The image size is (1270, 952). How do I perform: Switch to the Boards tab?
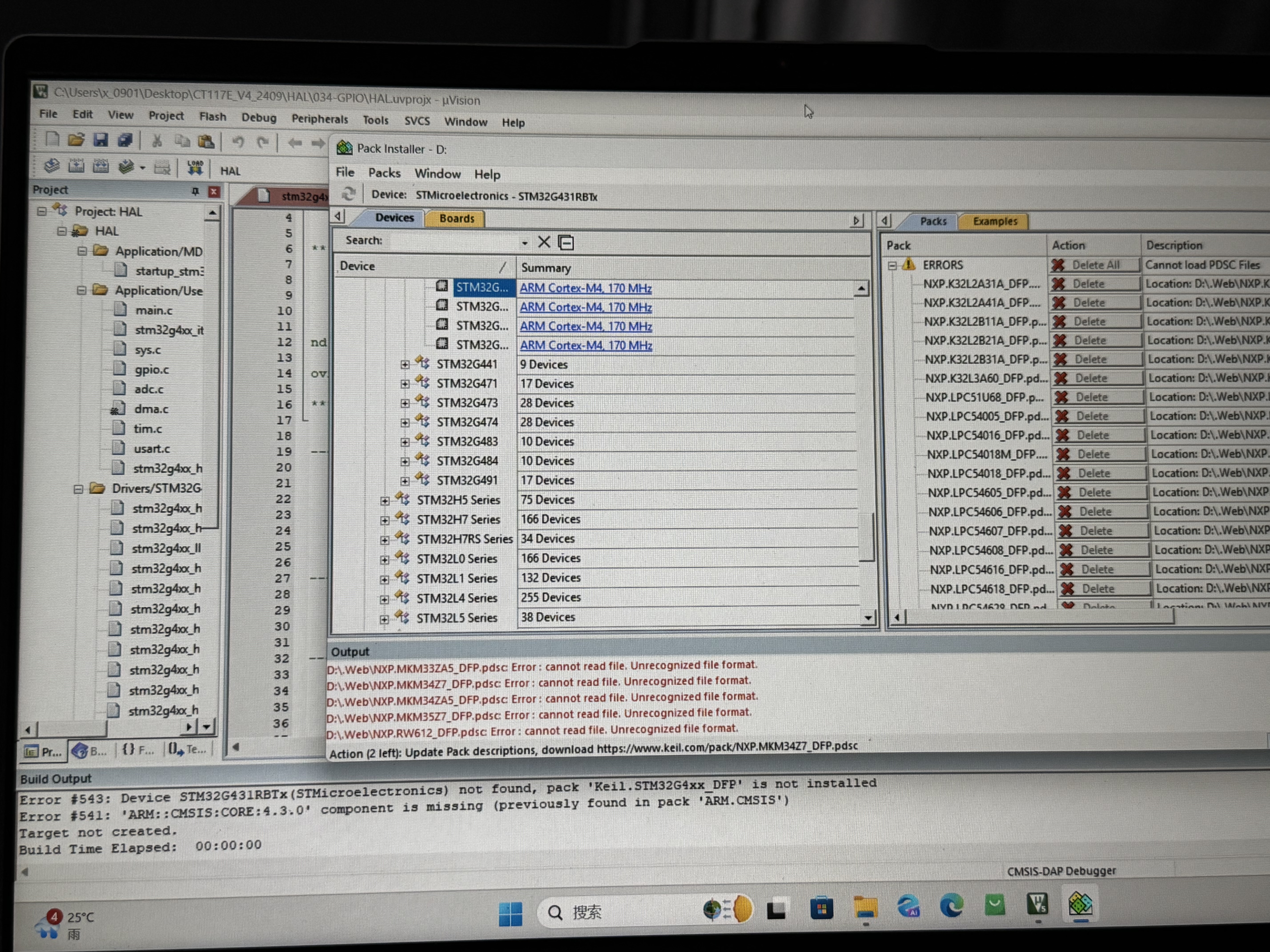pyautogui.click(x=456, y=219)
